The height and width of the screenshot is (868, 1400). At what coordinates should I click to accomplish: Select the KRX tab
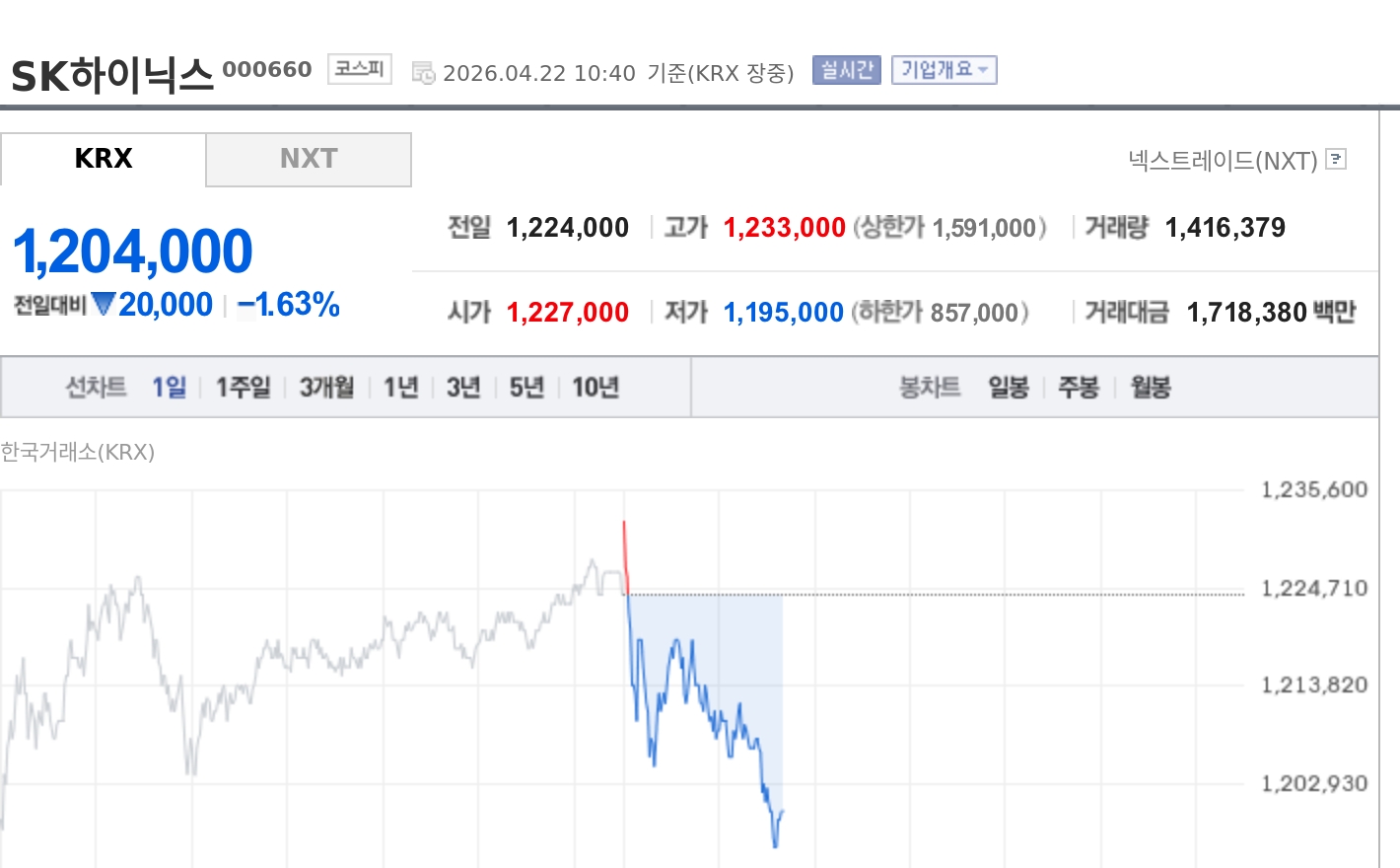point(104,159)
